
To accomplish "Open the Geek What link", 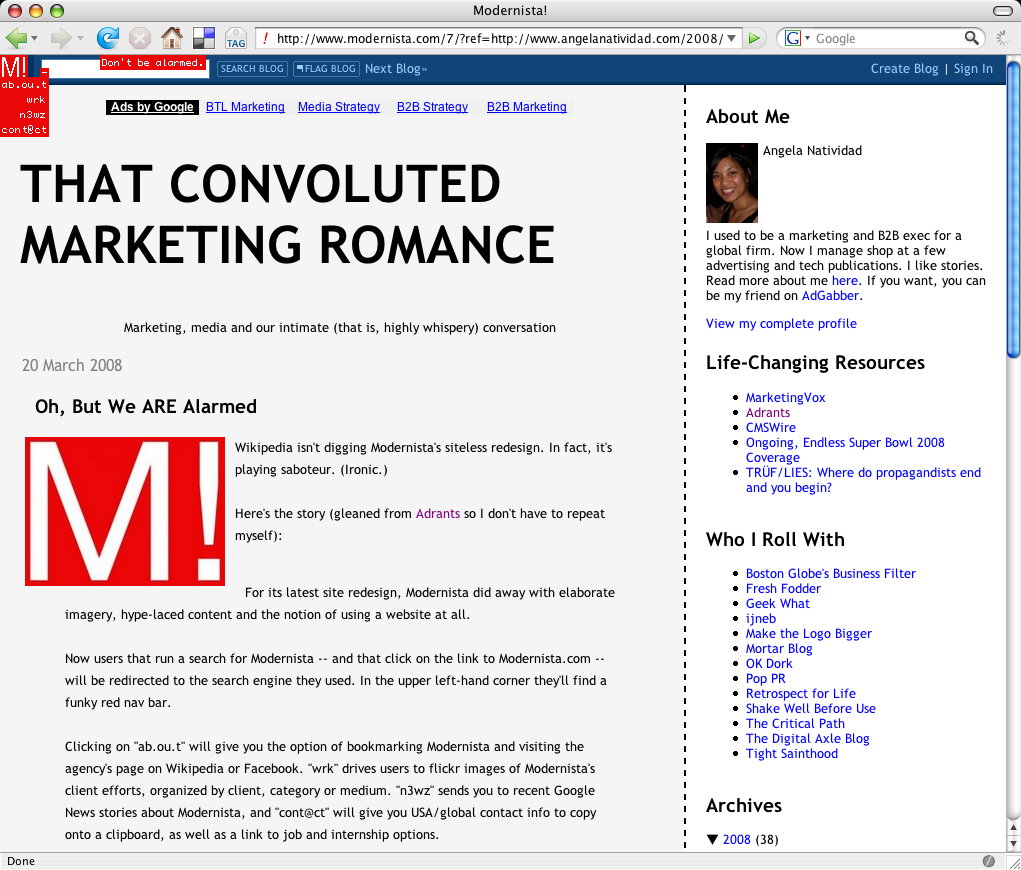I will point(777,603).
